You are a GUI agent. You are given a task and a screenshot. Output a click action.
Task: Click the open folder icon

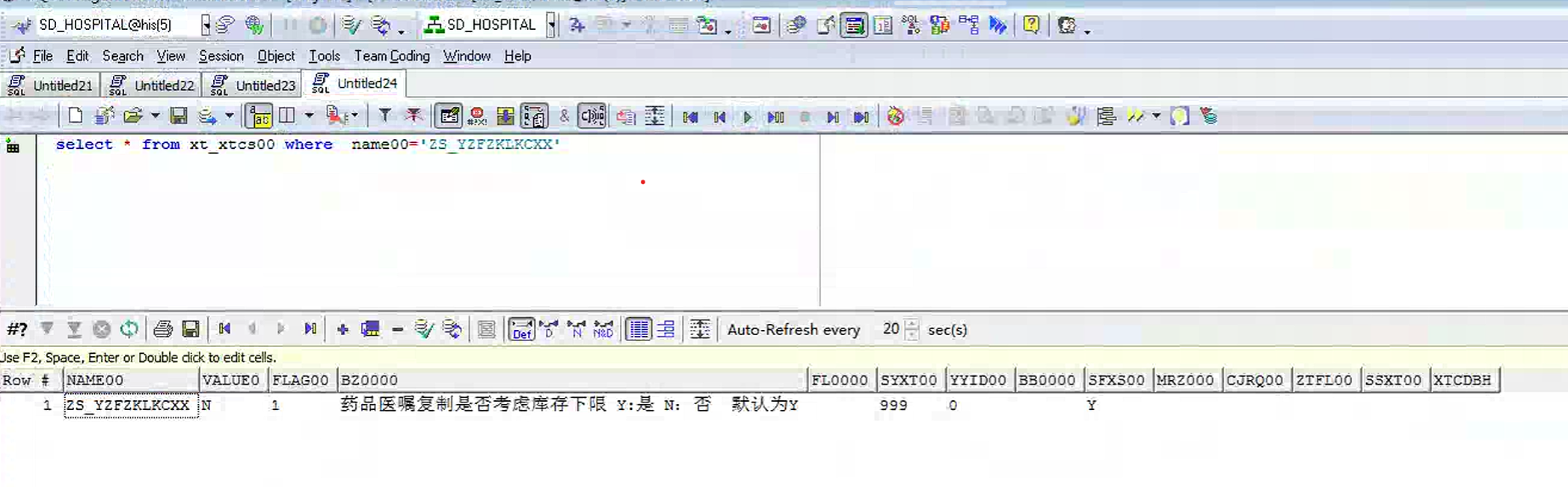133,116
